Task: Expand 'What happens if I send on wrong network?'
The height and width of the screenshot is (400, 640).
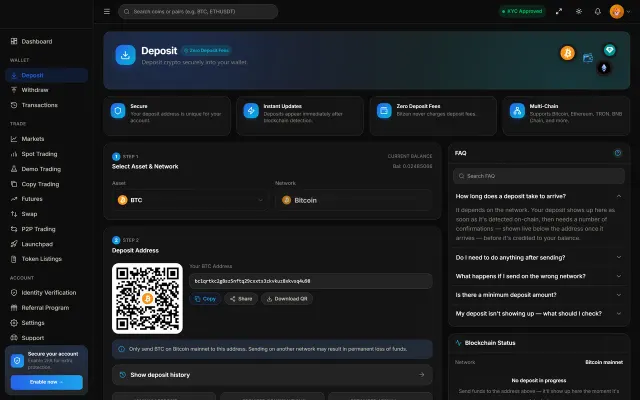Action: point(539,276)
